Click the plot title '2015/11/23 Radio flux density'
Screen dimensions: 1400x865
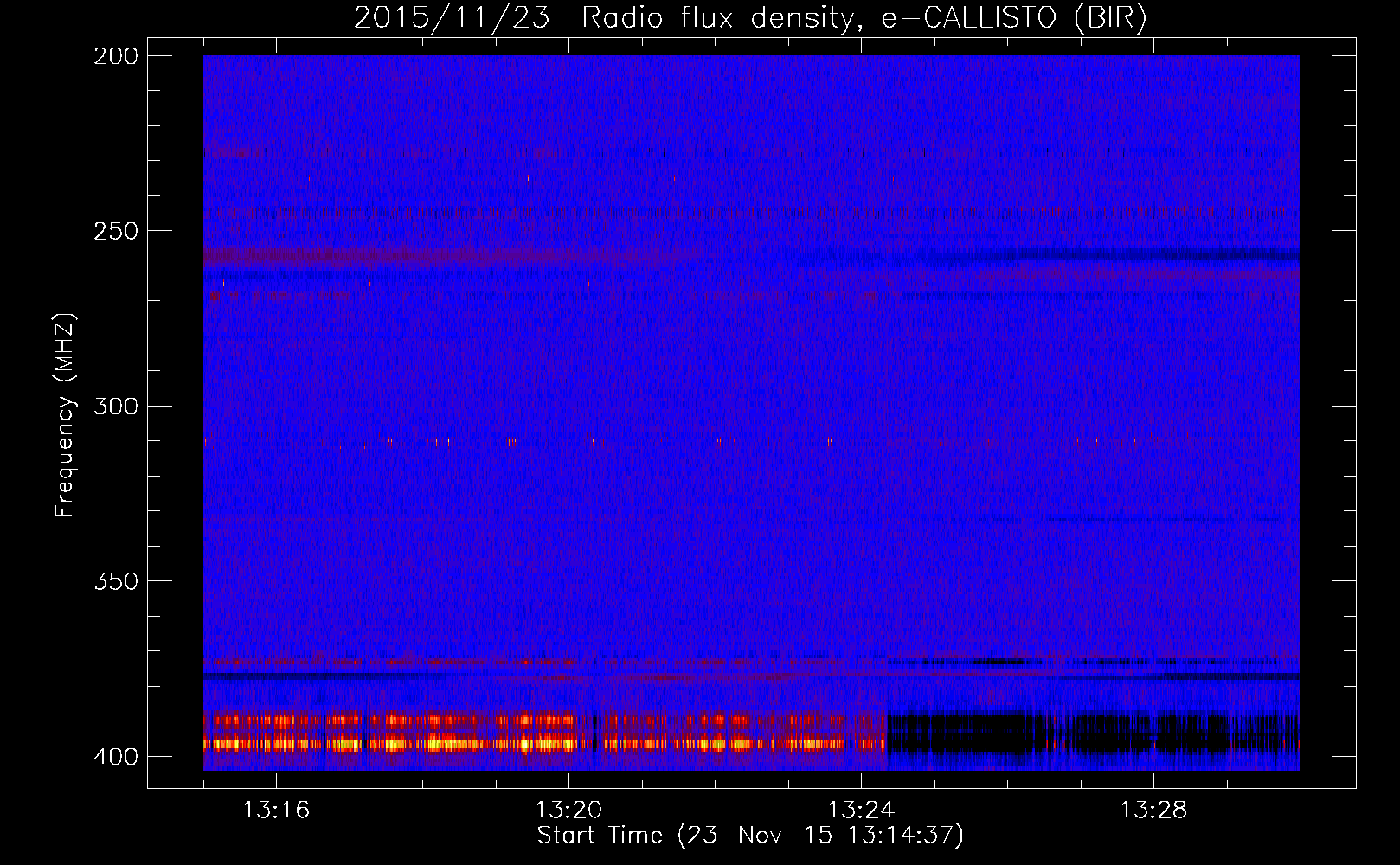click(x=749, y=17)
